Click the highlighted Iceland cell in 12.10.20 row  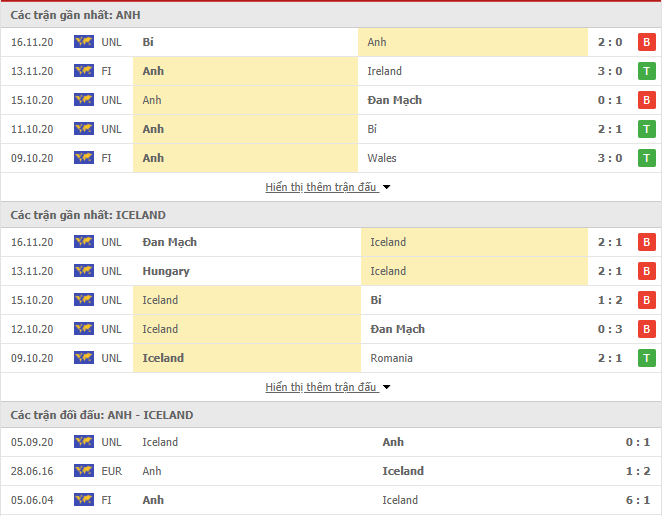coord(247,329)
